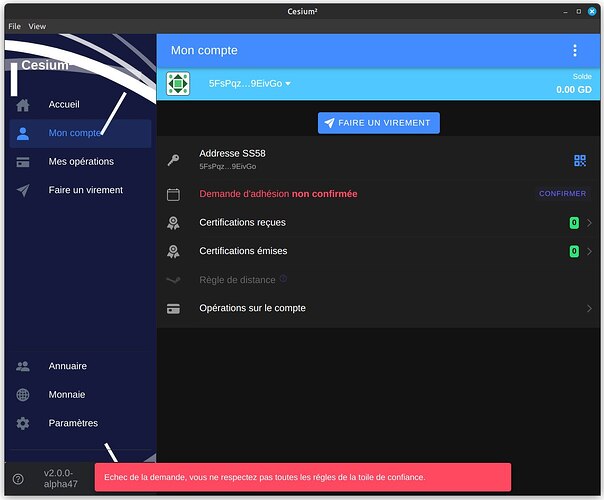Click the Règle de distance row

point(378,280)
